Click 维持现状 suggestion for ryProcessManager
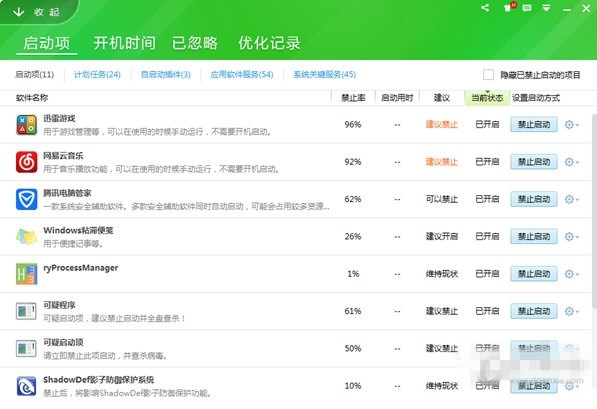The width and height of the screenshot is (597, 409). pos(442,274)
